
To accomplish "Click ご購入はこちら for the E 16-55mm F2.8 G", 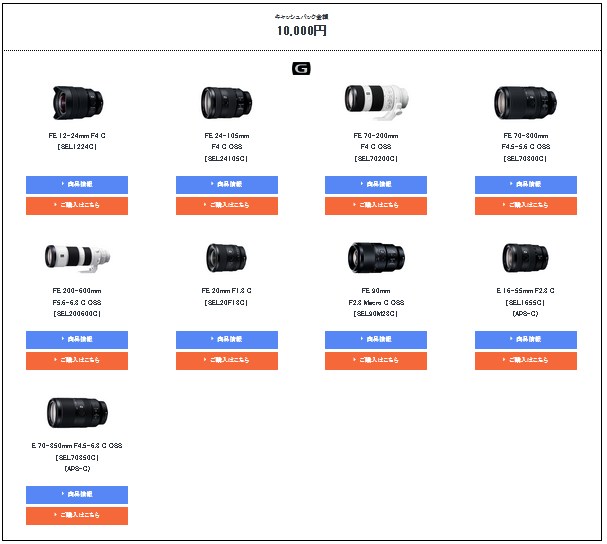I will click(x=526, y=360).
